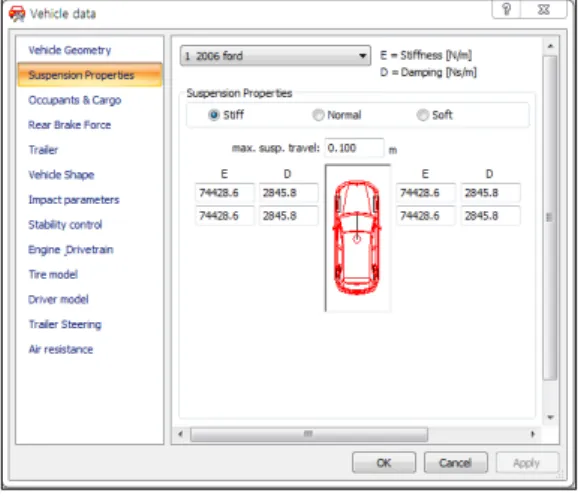Image resolution: width=578 pixels, height=496 pixels.
Task: Click the Cancel button
Action: (x=456, y=463)
